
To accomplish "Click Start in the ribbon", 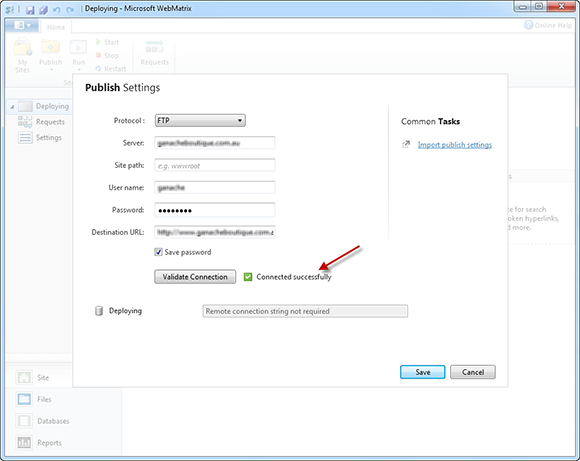I will tap(107, 42).
